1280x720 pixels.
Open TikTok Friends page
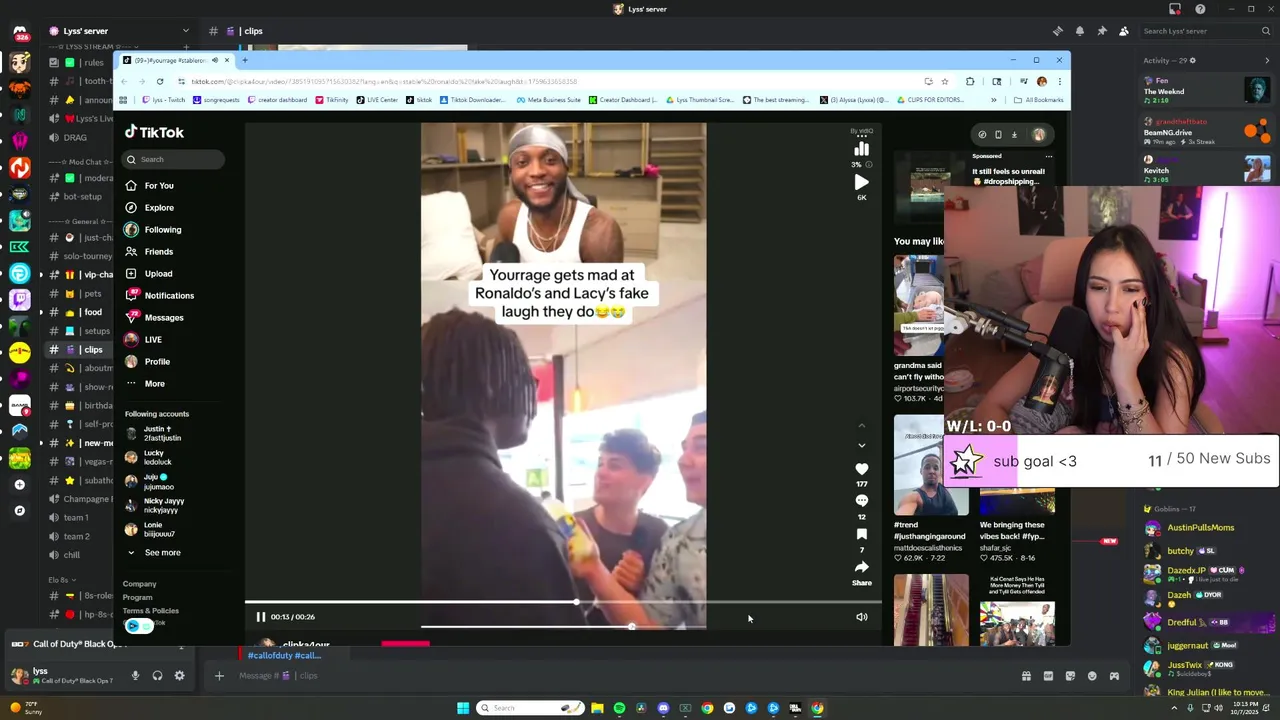click(150, 252)
